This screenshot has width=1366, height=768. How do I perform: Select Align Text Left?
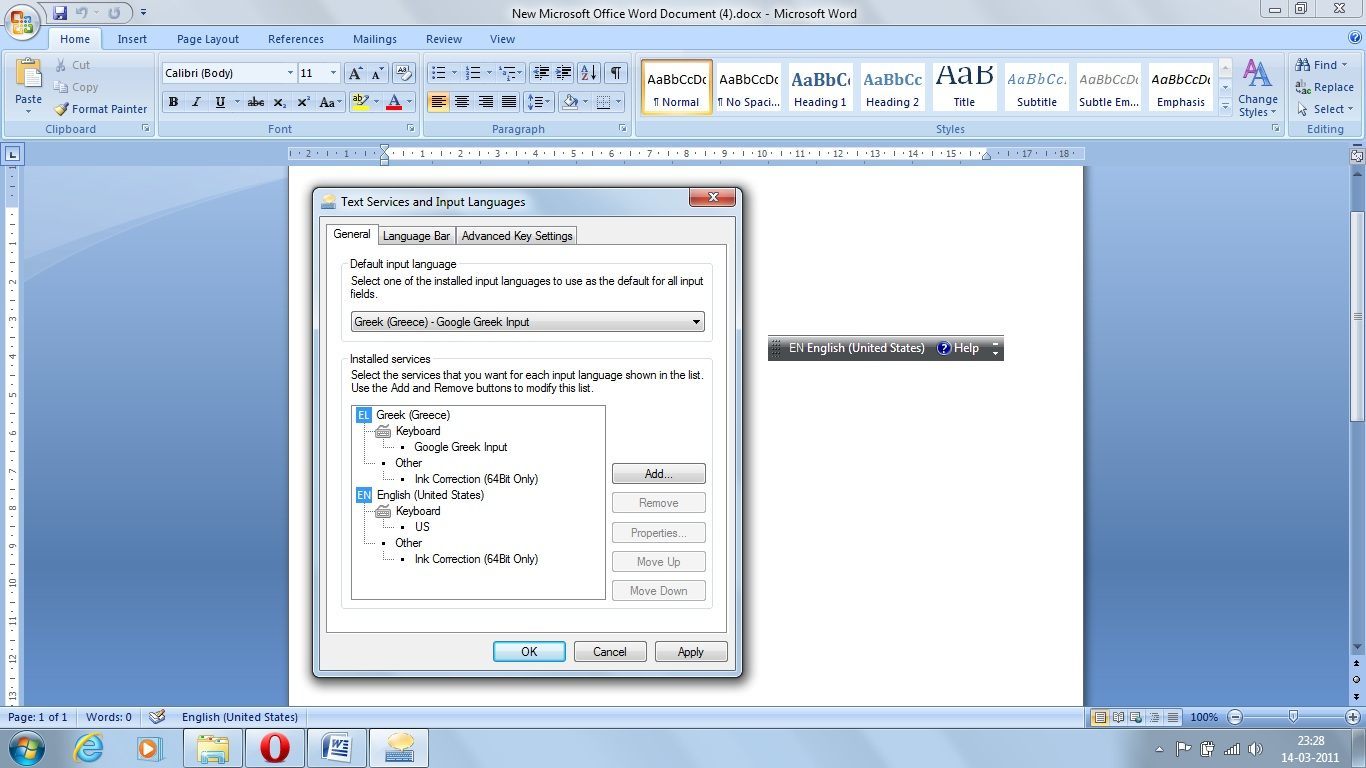[x=438, y=102]
